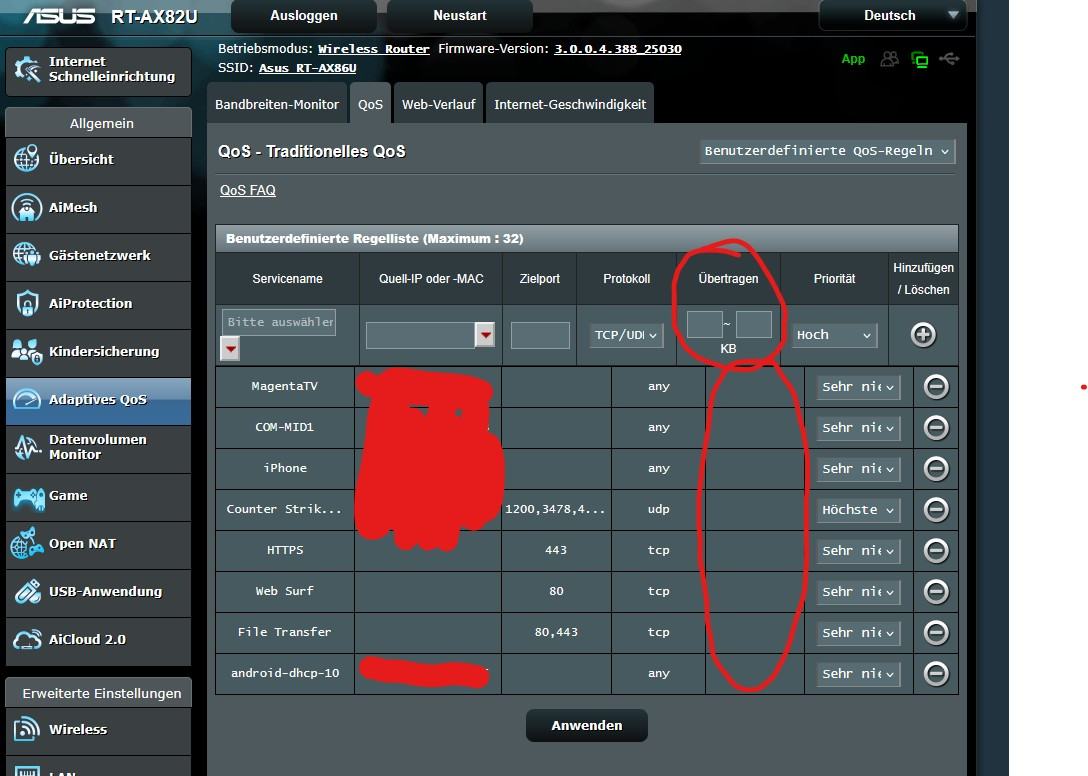Open AiCloud 2.0 cloud icon

point(27,639)
